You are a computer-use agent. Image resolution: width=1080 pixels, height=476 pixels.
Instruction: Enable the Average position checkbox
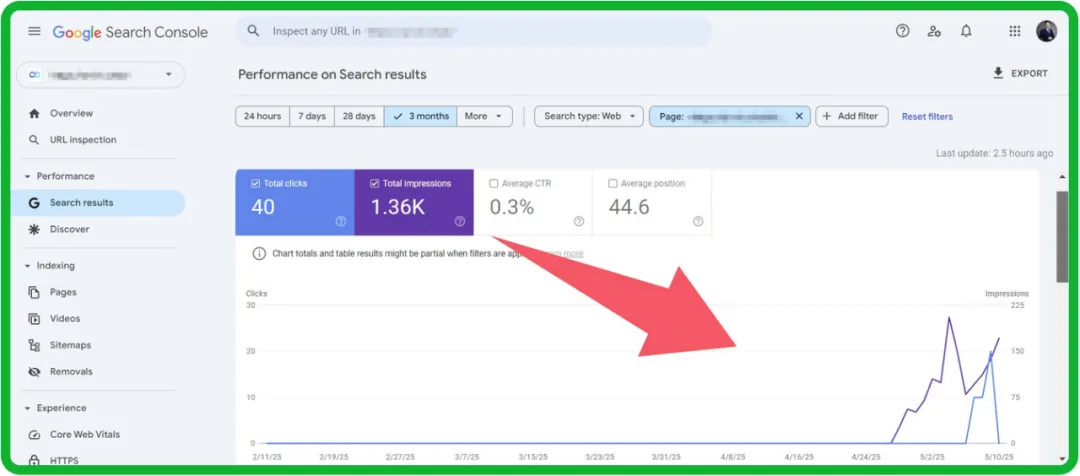tap(613, 184)
